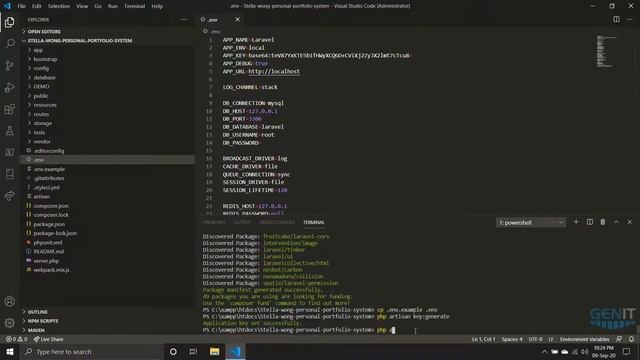Image resolution: width=640 pixels, height=360 pixels.
Task: Open the Edit menu
Action: tap(37, 6)
